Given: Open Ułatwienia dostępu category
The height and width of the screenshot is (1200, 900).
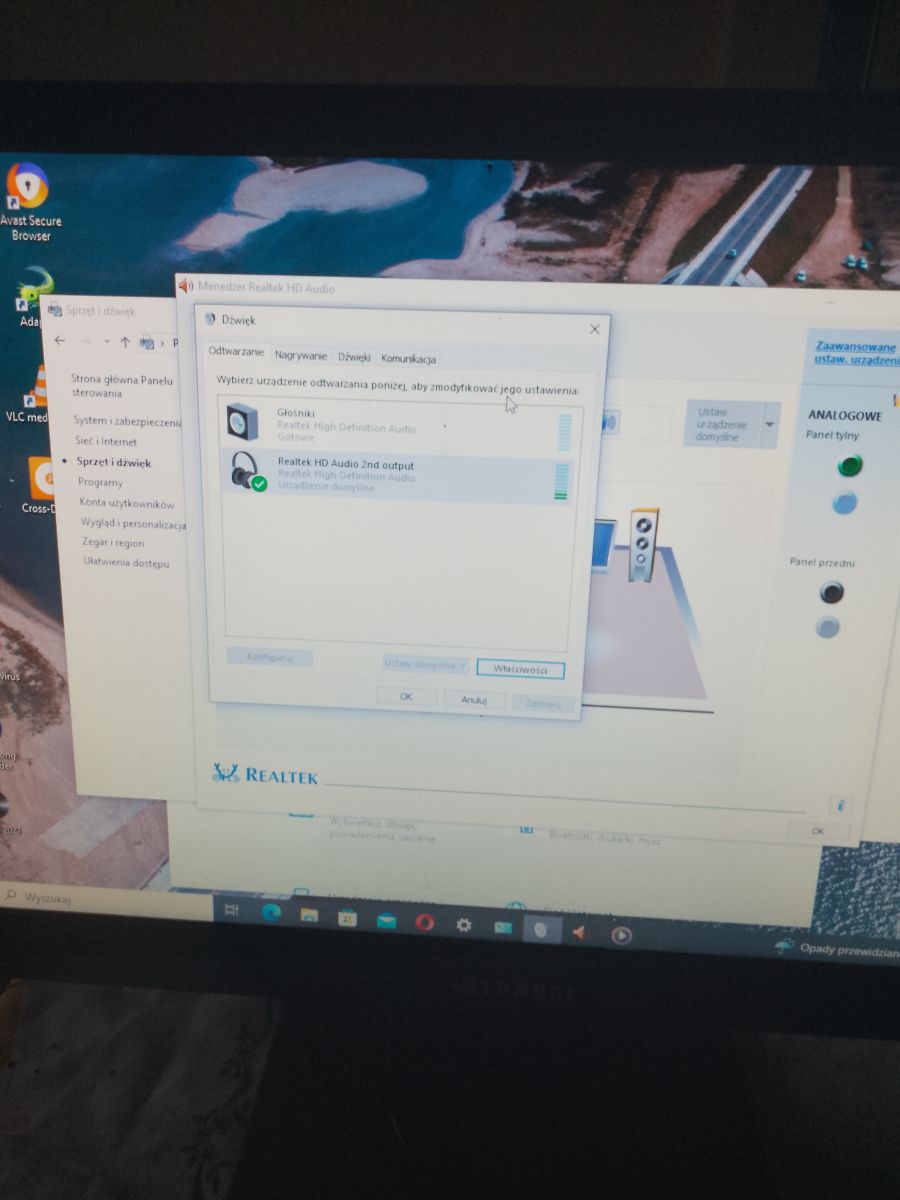Looking at the screenshot, I should (x=126, y=563).
